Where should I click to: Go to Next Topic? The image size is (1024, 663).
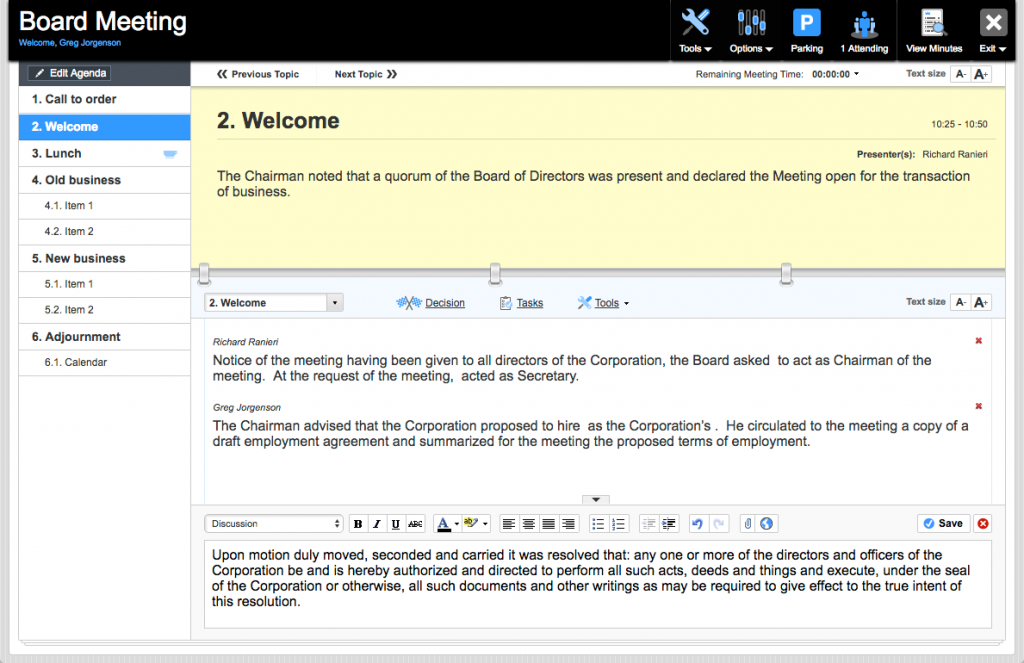(x=366, y=74)
